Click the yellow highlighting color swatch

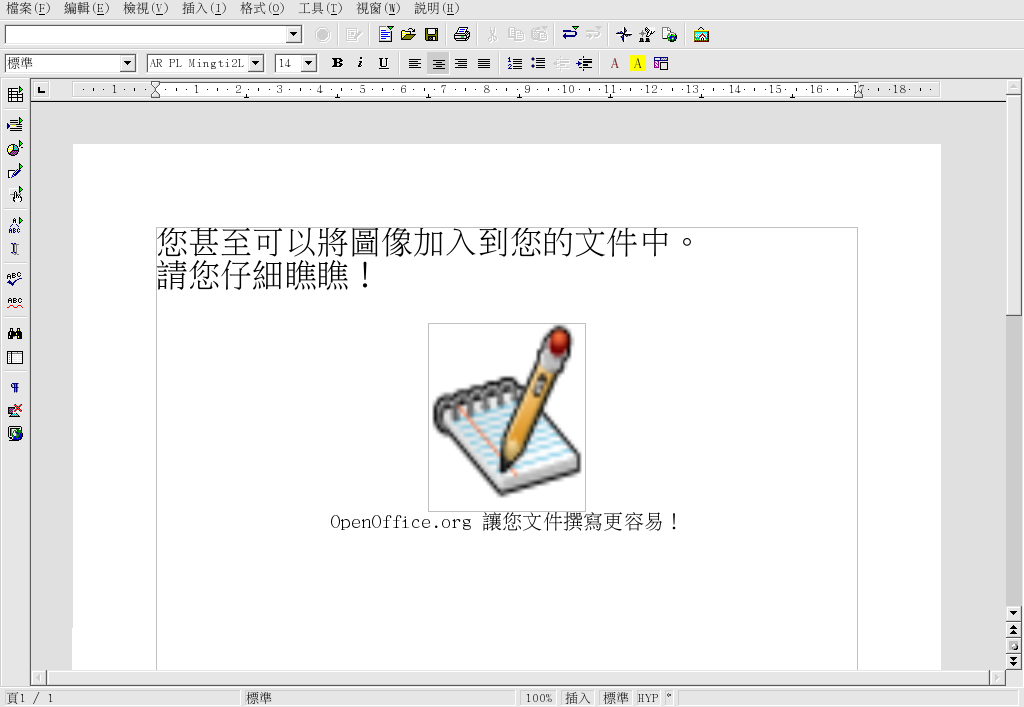[x=637, y=63]
